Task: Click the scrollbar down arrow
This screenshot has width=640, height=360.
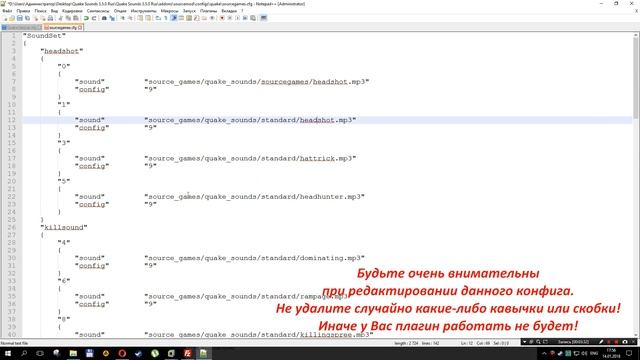Action: click(636, 335)
